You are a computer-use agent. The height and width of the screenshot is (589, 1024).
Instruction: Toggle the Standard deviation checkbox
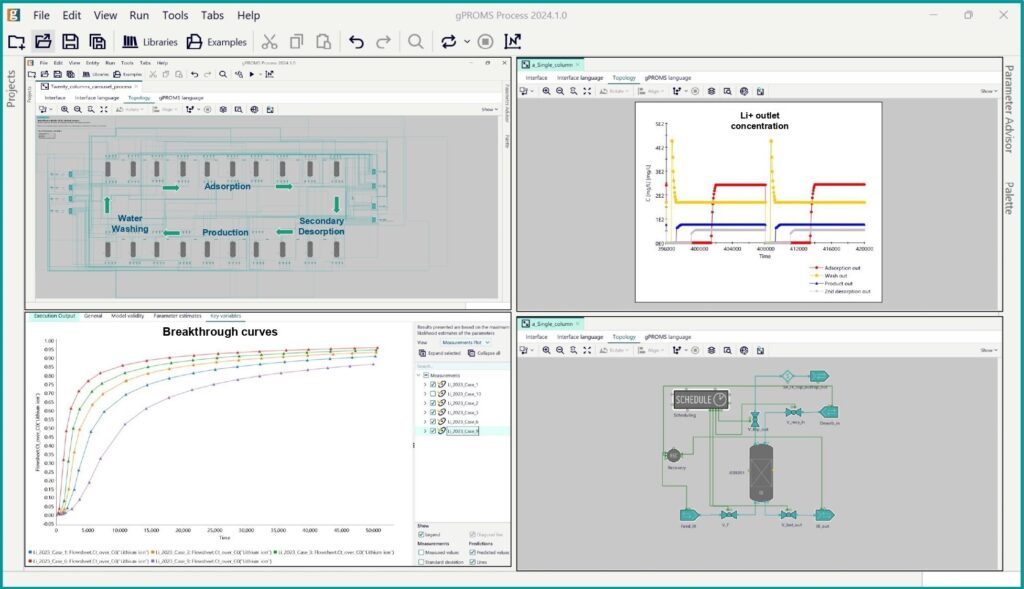coord(420,563)
